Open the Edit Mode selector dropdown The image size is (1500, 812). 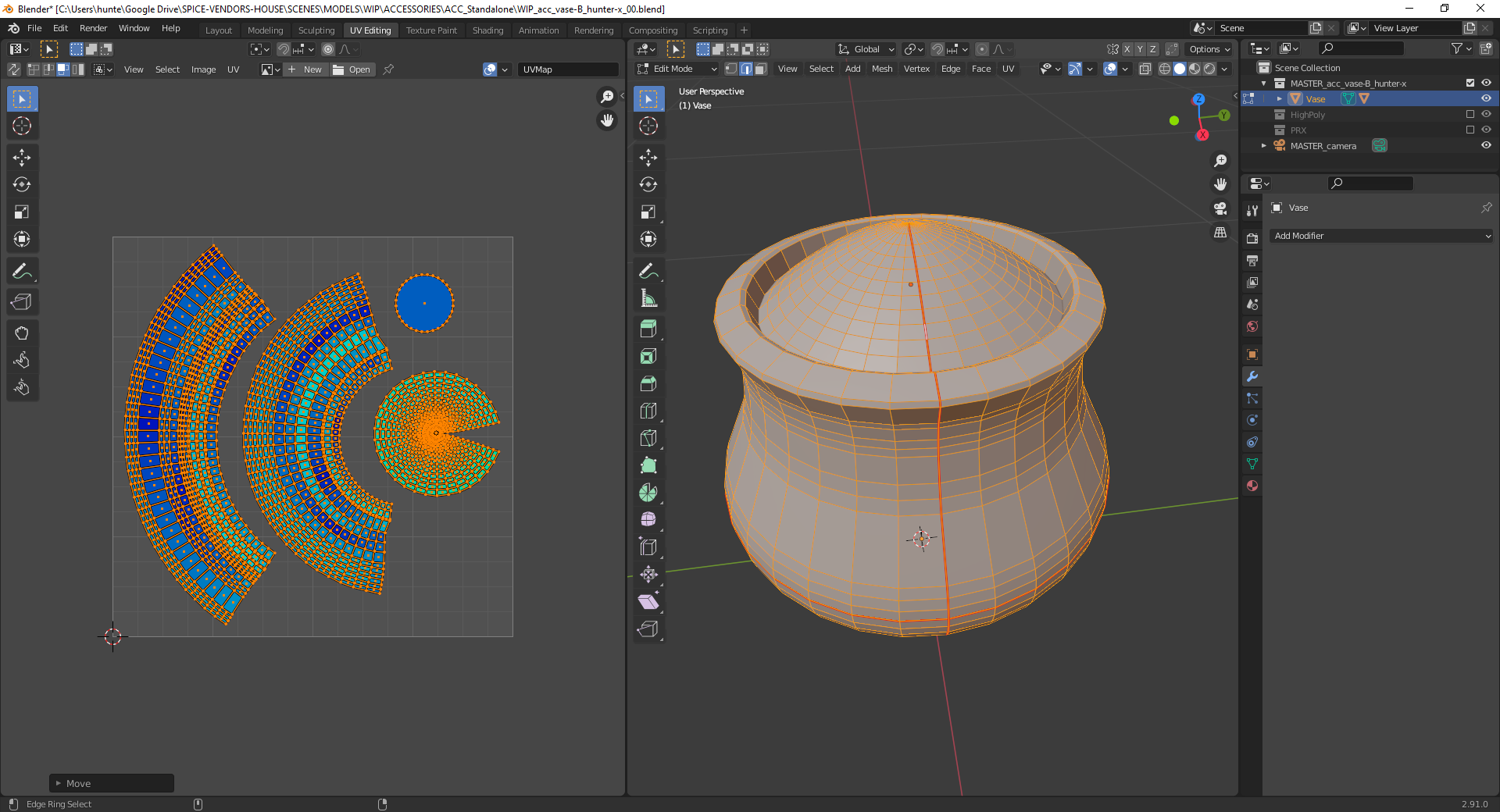pos(677,69)
